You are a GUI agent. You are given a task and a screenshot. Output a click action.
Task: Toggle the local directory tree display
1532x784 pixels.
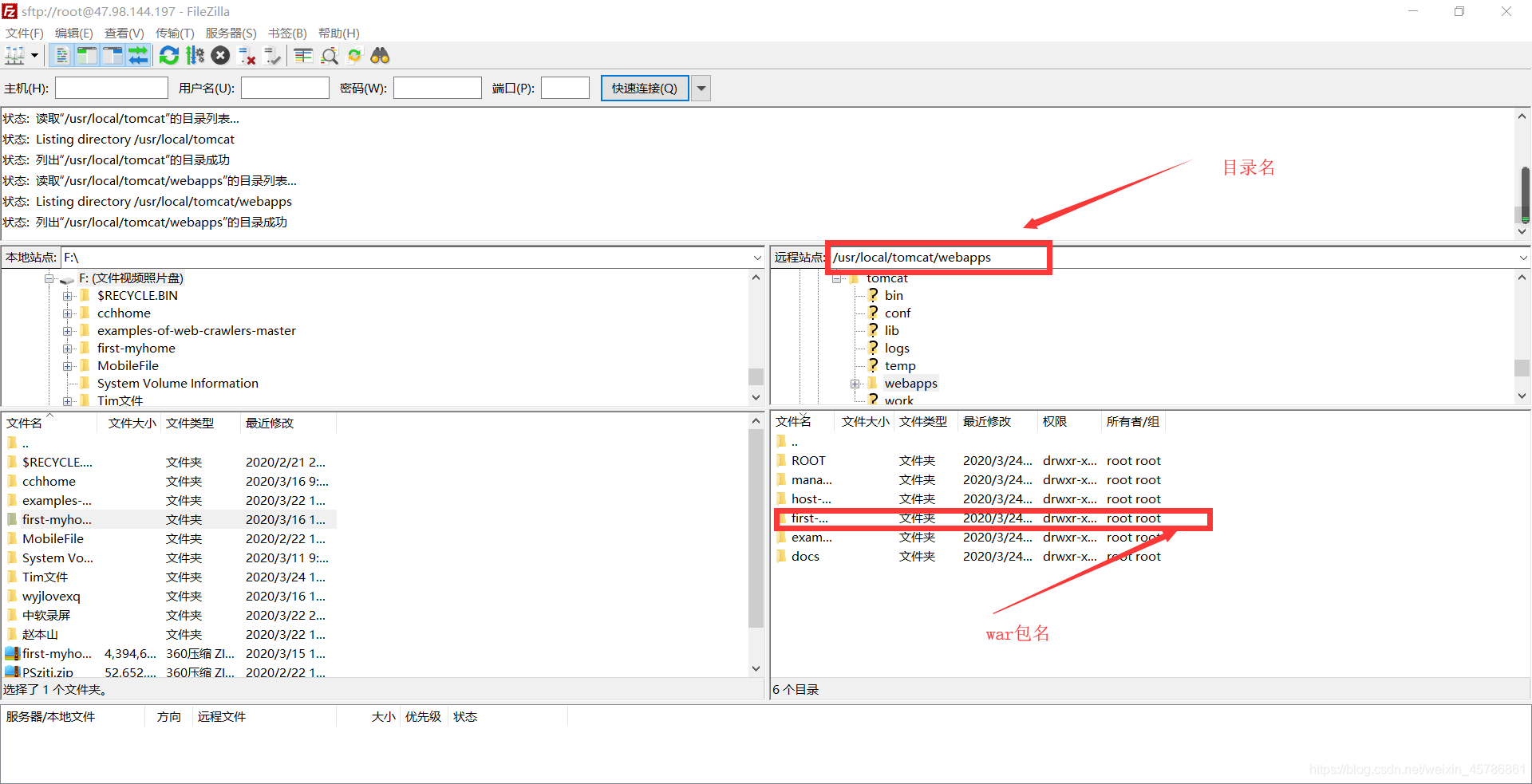click(x=87, y=56)
